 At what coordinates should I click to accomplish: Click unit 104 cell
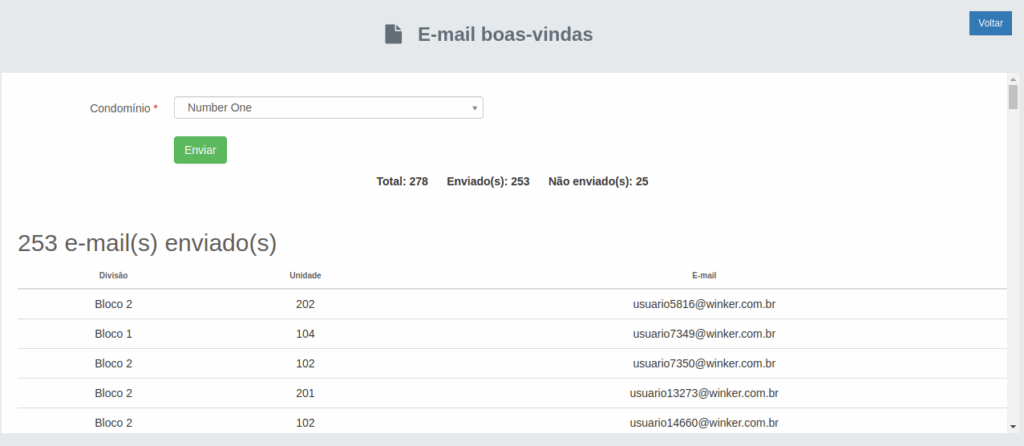305,334
